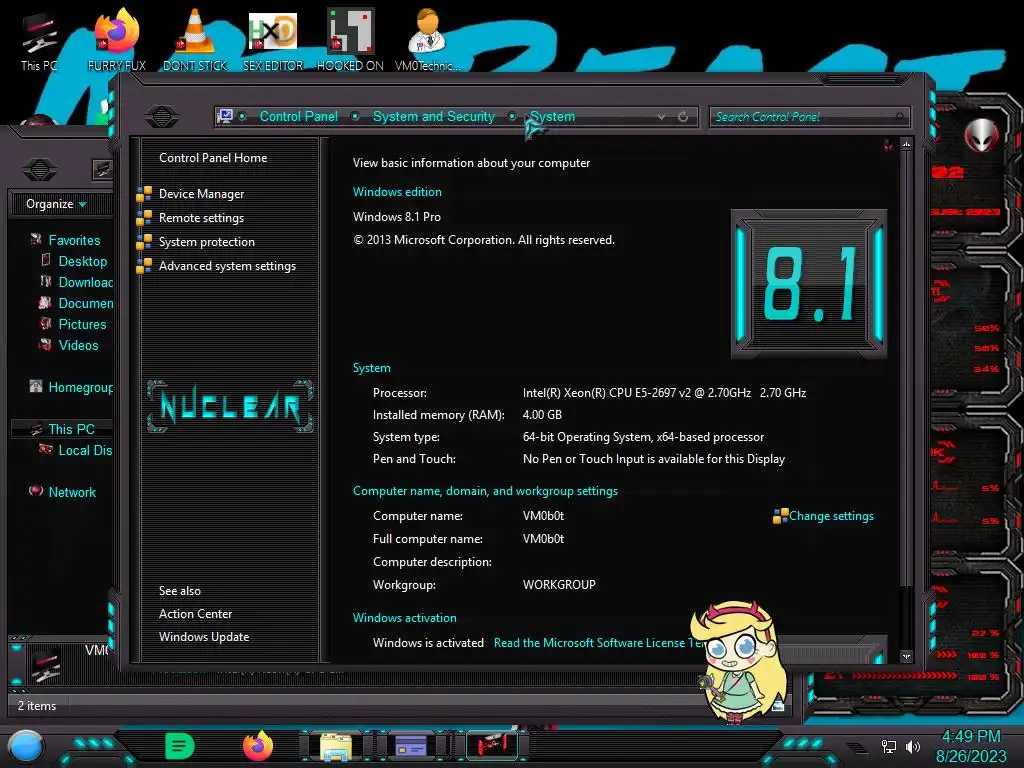1024x768 pixels.
Task: Click the Alienware head gadget icon
Action: coord(982,135)
